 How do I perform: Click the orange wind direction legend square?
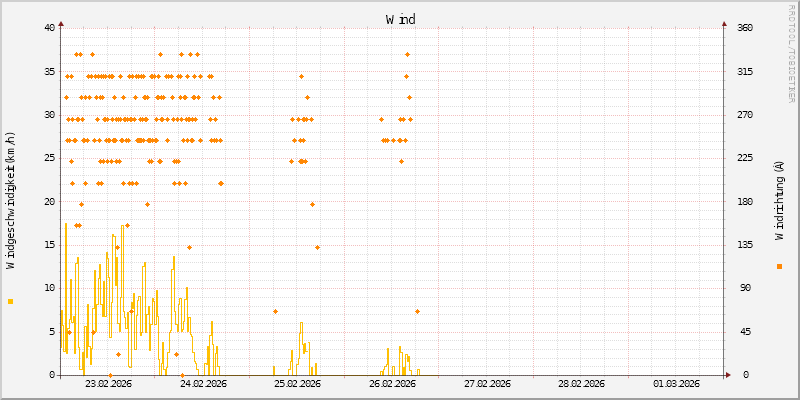point(779,266)
